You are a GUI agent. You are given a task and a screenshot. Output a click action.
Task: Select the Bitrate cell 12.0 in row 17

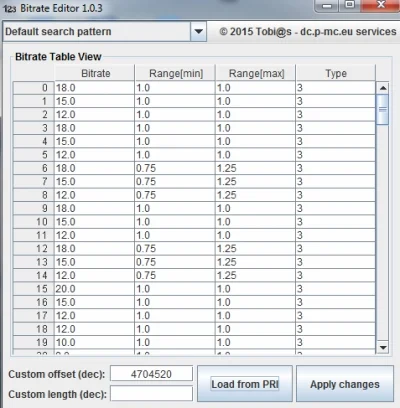[x=95, y=316]
